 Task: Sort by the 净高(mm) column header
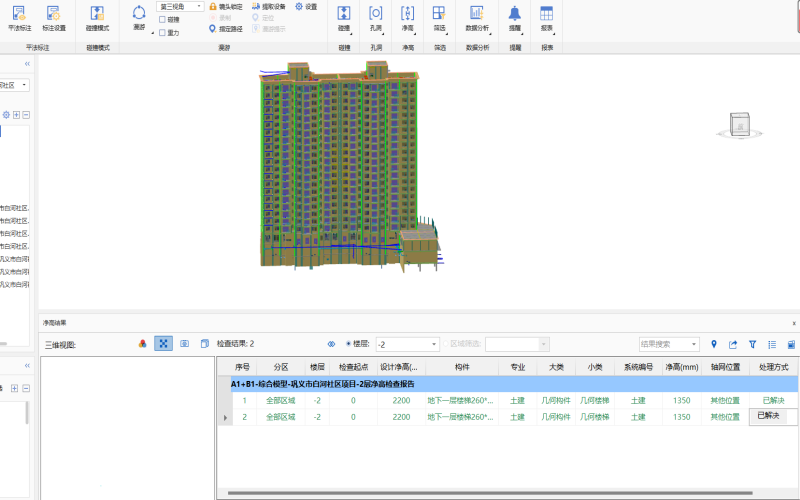click(x=681, y=367)
